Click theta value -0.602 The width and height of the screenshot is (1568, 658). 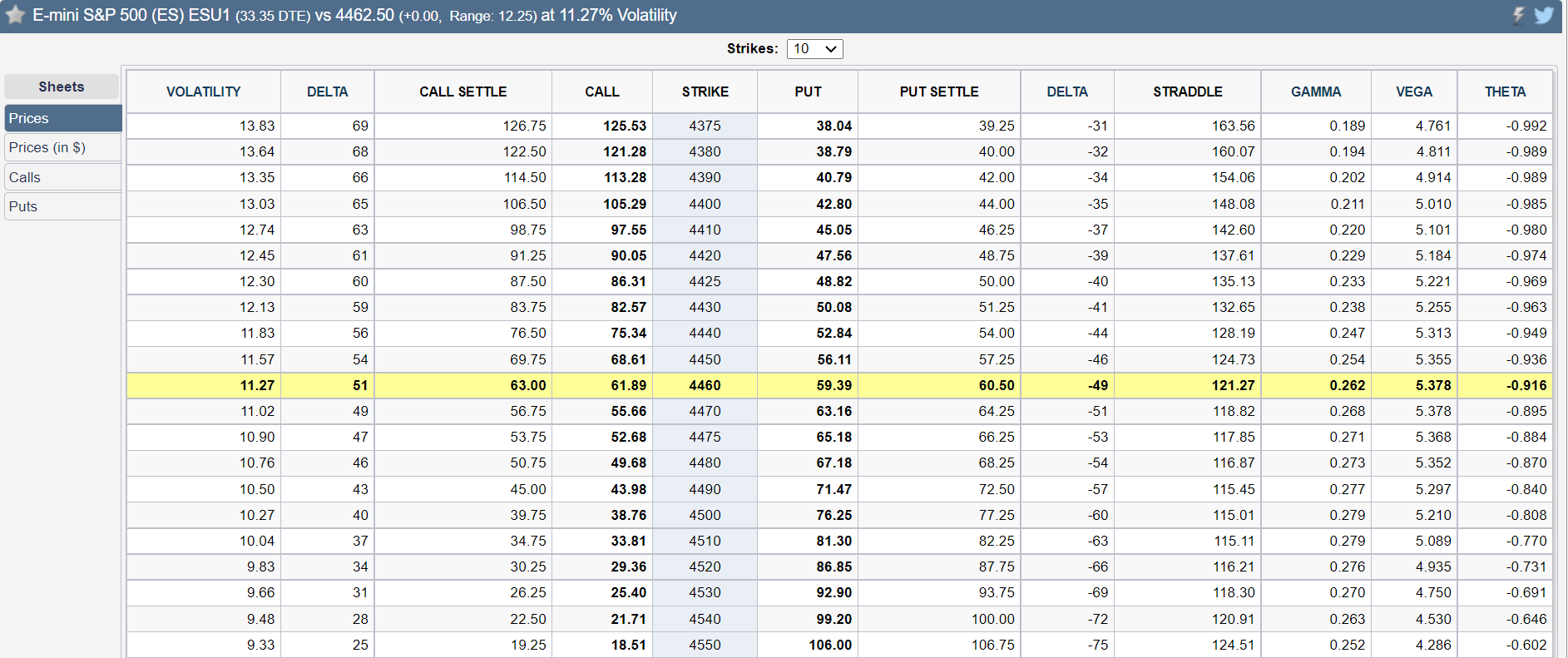(1526, 645)
